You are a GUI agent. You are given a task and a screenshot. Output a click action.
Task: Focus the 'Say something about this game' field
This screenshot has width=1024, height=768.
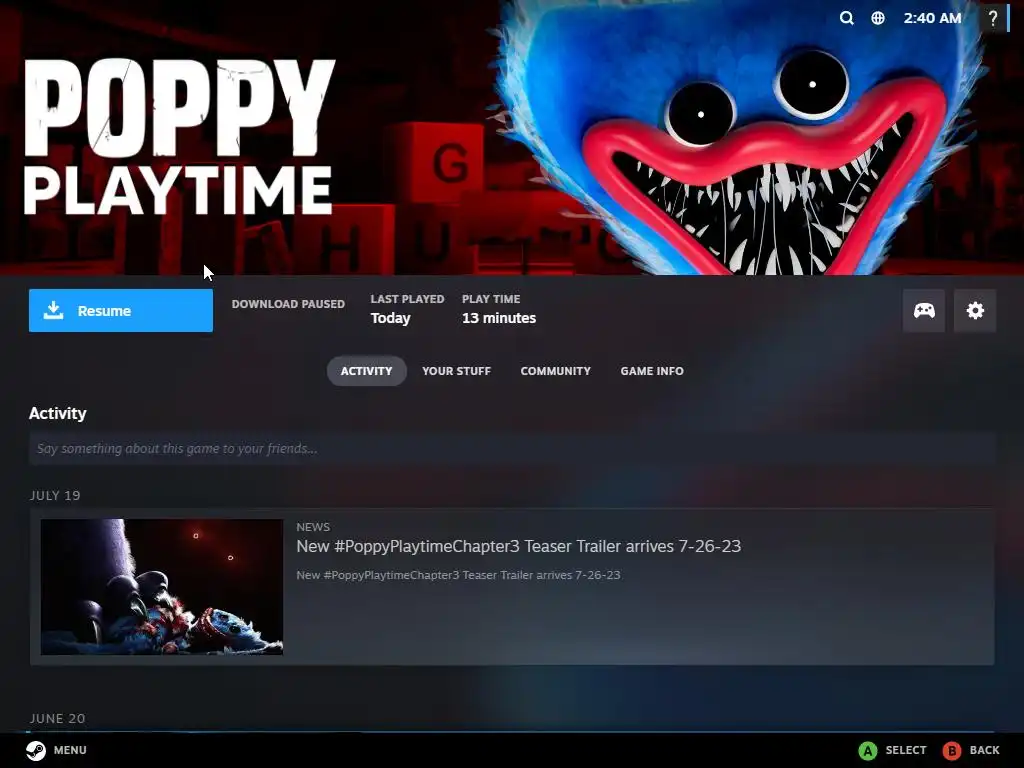(512, 449)
